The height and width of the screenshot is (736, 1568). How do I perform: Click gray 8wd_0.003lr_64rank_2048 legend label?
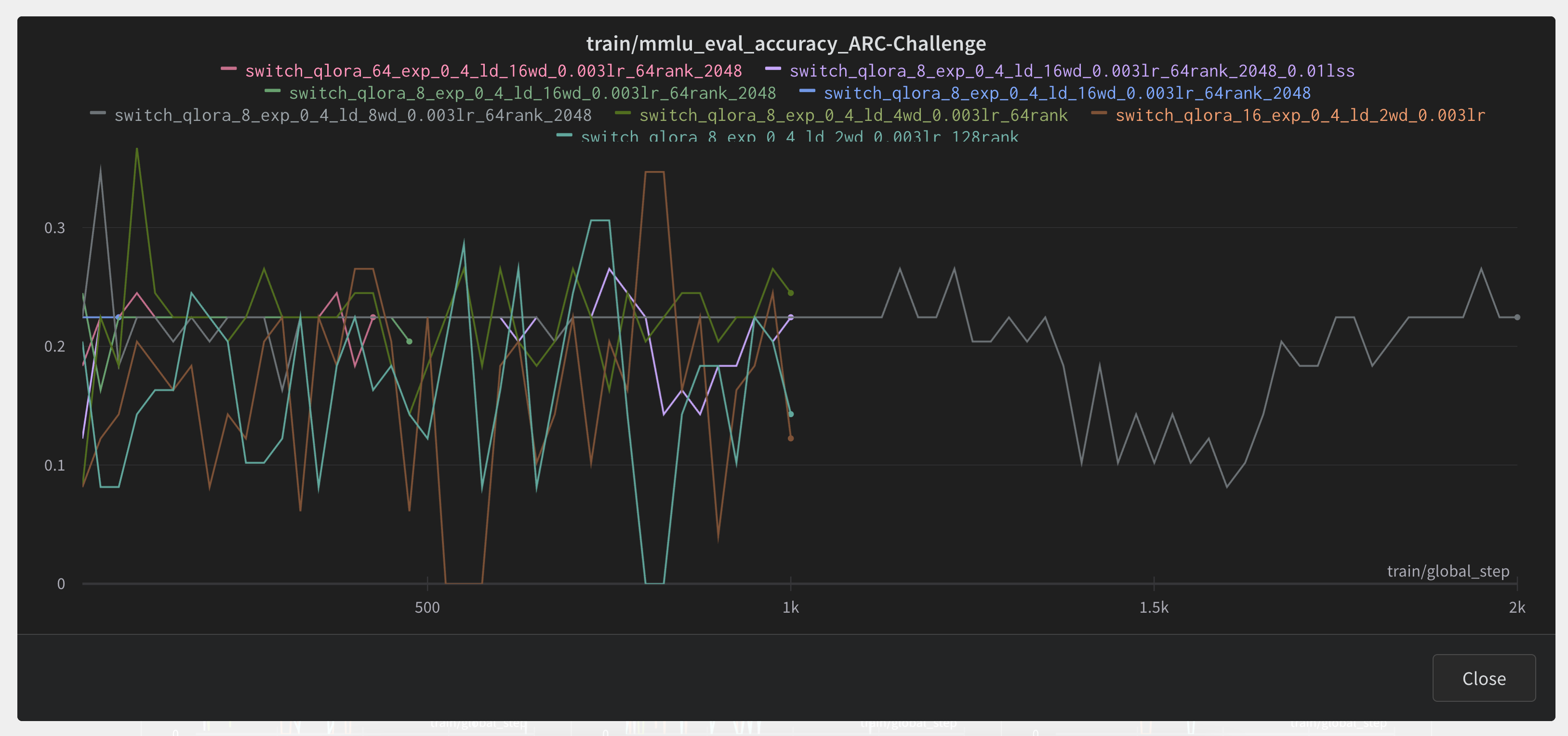pos(352,114)
